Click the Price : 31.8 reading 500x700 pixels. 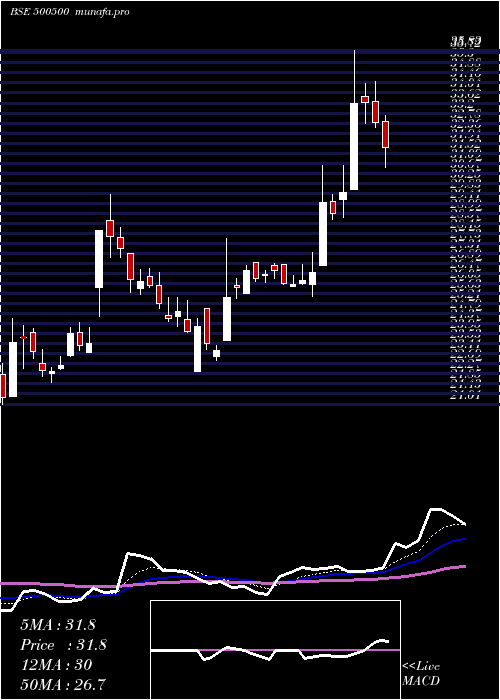pos(63,645)
